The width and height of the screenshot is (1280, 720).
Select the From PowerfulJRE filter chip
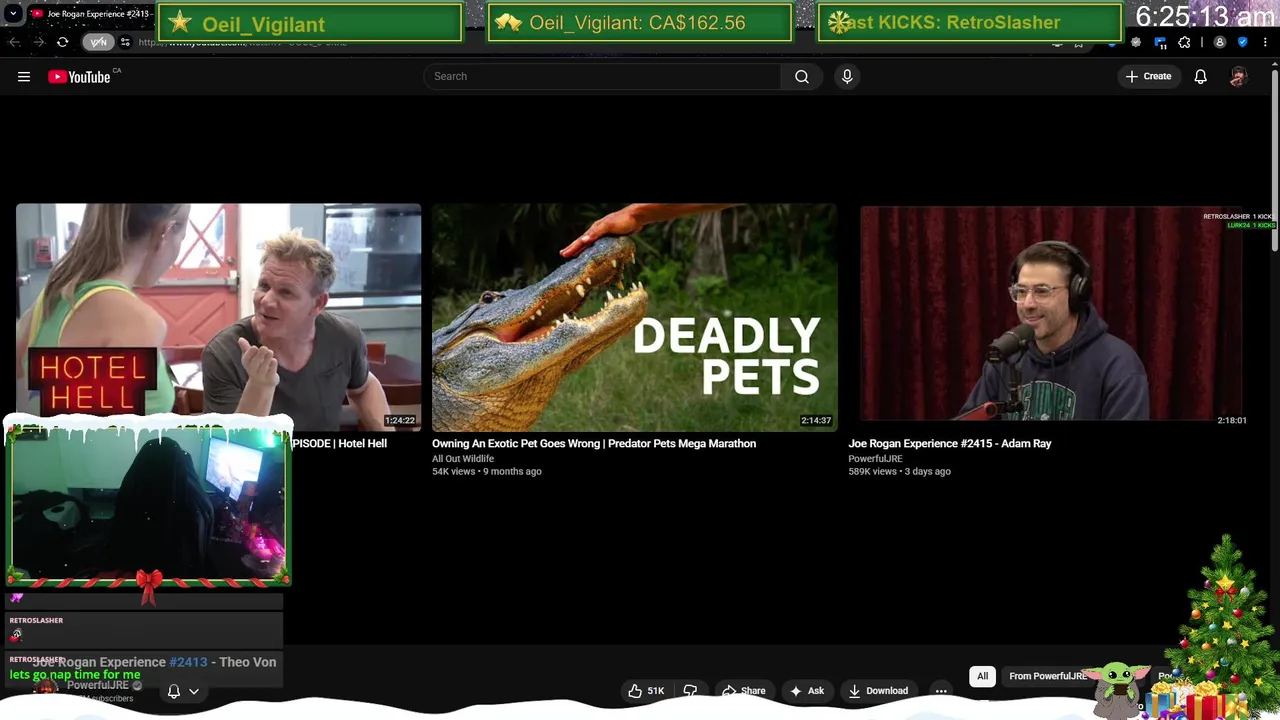(1047, 676)
